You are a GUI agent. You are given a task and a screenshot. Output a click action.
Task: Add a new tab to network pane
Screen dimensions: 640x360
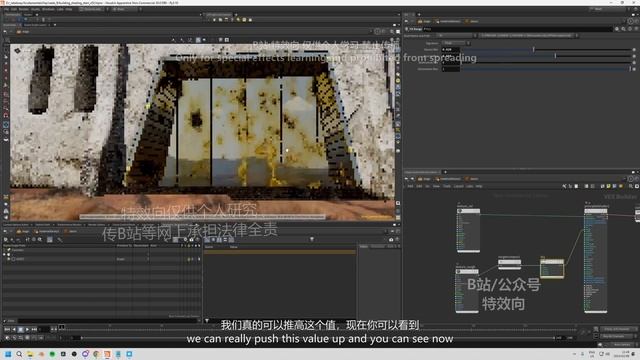[445, 172]
